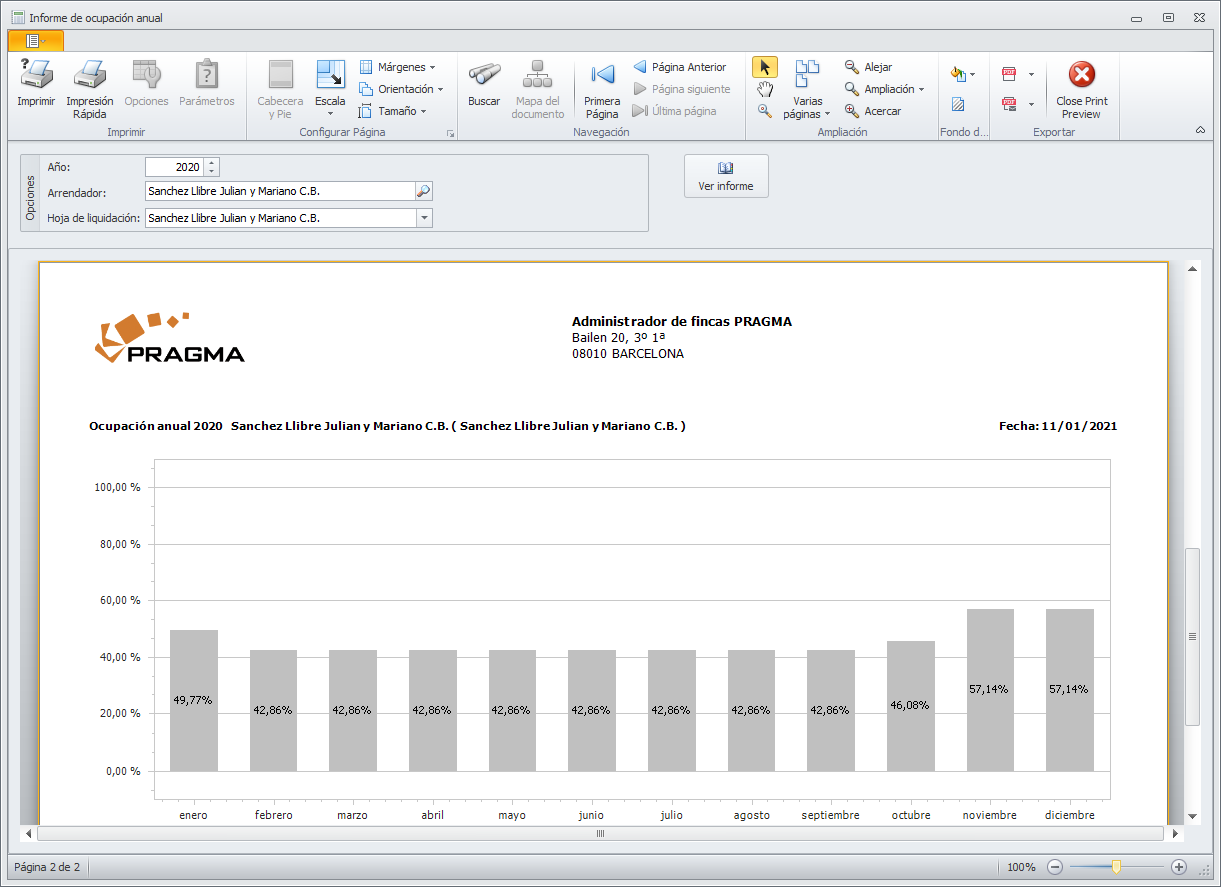Open Hoja de liquidación combo box

pyautogui.click(x=424, y=218)
